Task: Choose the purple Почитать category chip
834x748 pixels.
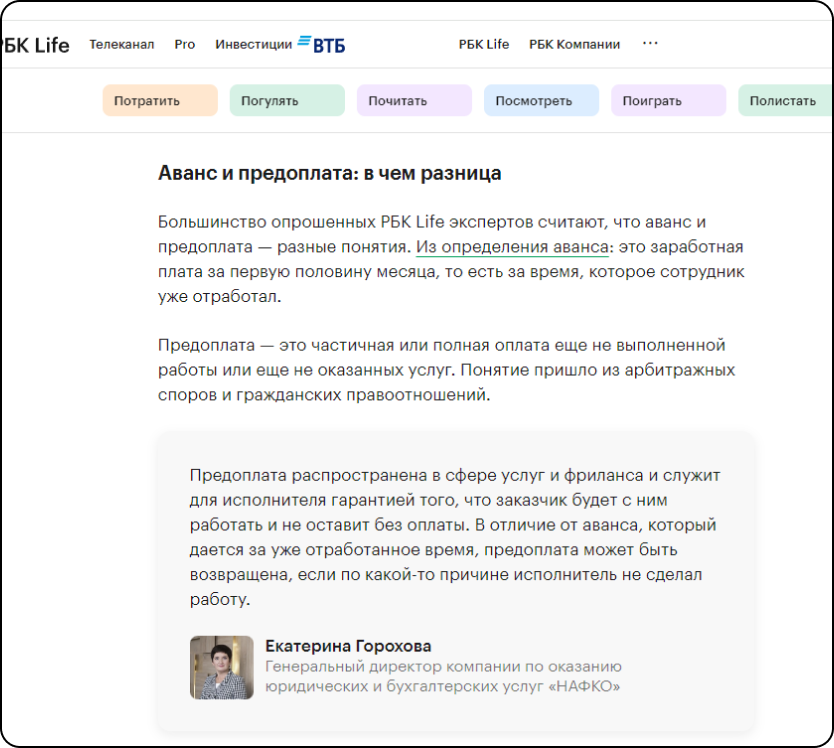Action: 414,101
